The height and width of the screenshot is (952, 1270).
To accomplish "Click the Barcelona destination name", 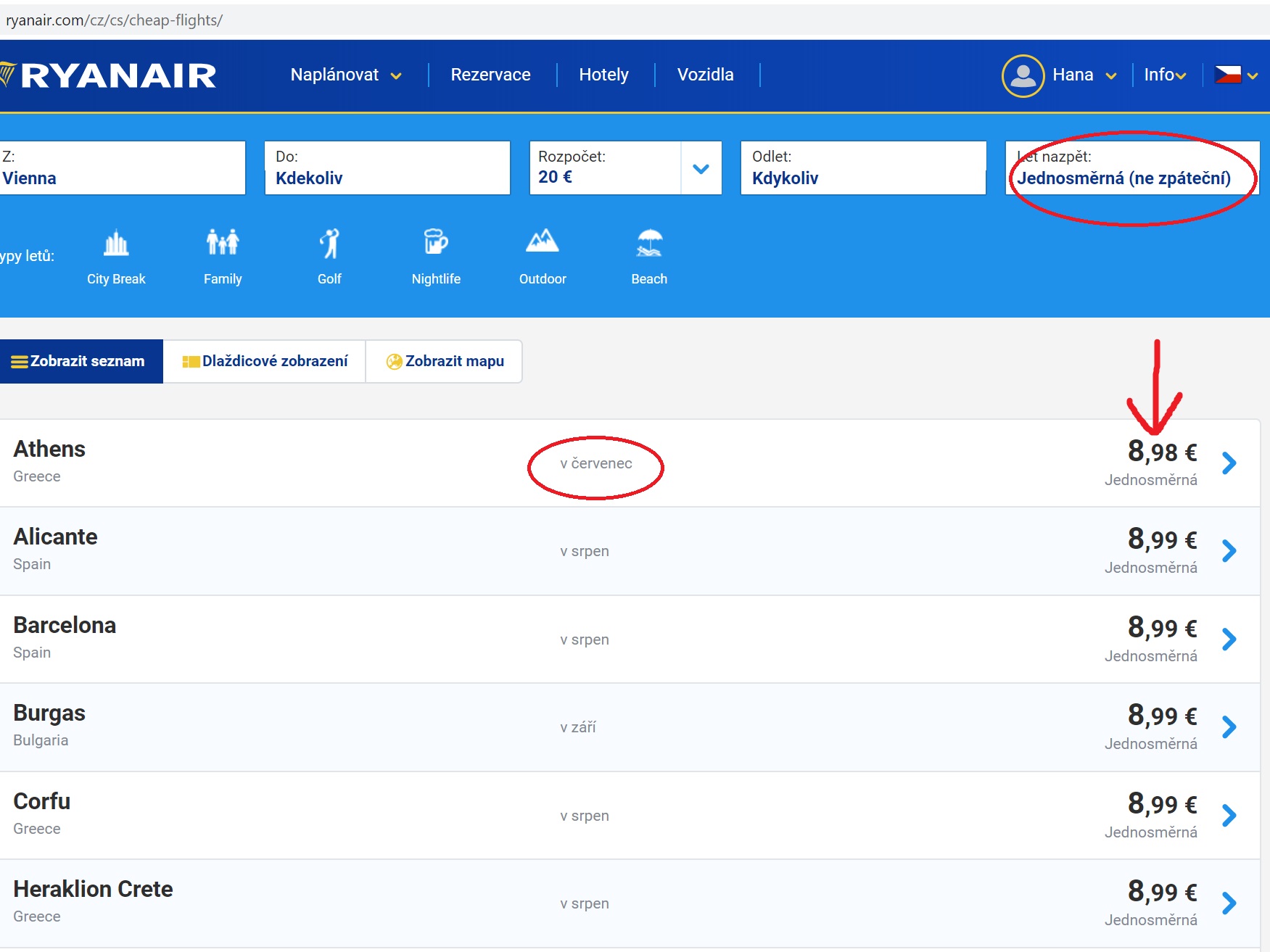I will (65, 625).
